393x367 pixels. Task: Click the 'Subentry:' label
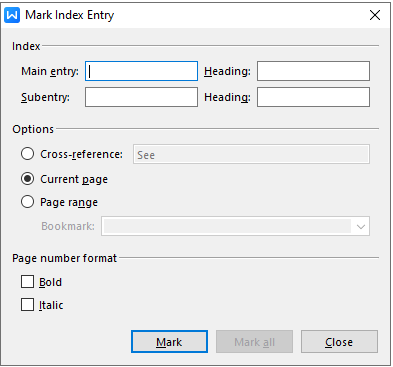46,97
